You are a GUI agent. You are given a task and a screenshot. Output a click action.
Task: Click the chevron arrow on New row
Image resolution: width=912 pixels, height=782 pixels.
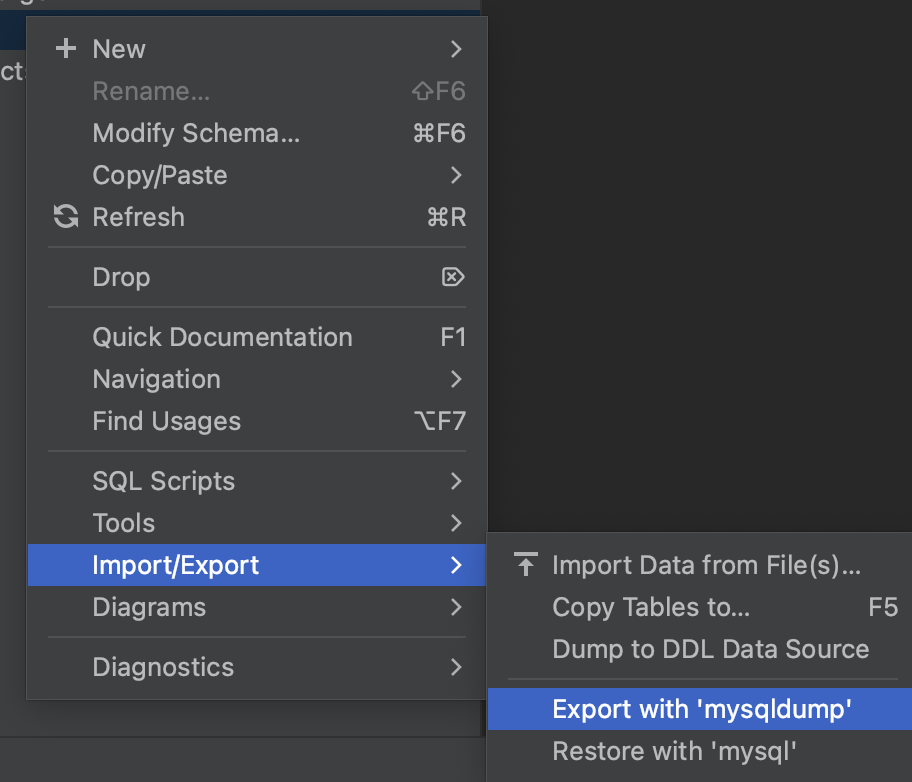pos(456,49)
